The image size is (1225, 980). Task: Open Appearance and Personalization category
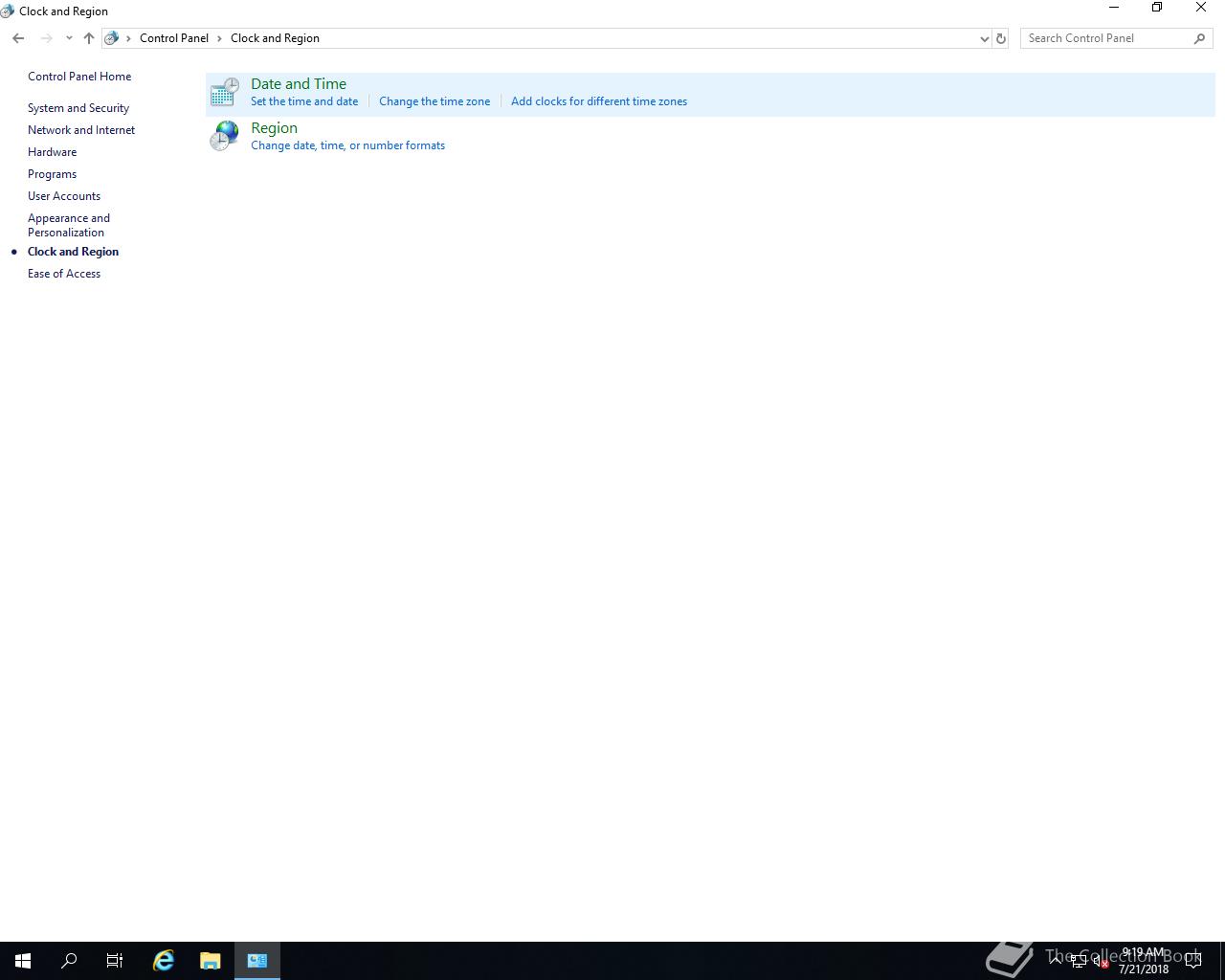69,225
